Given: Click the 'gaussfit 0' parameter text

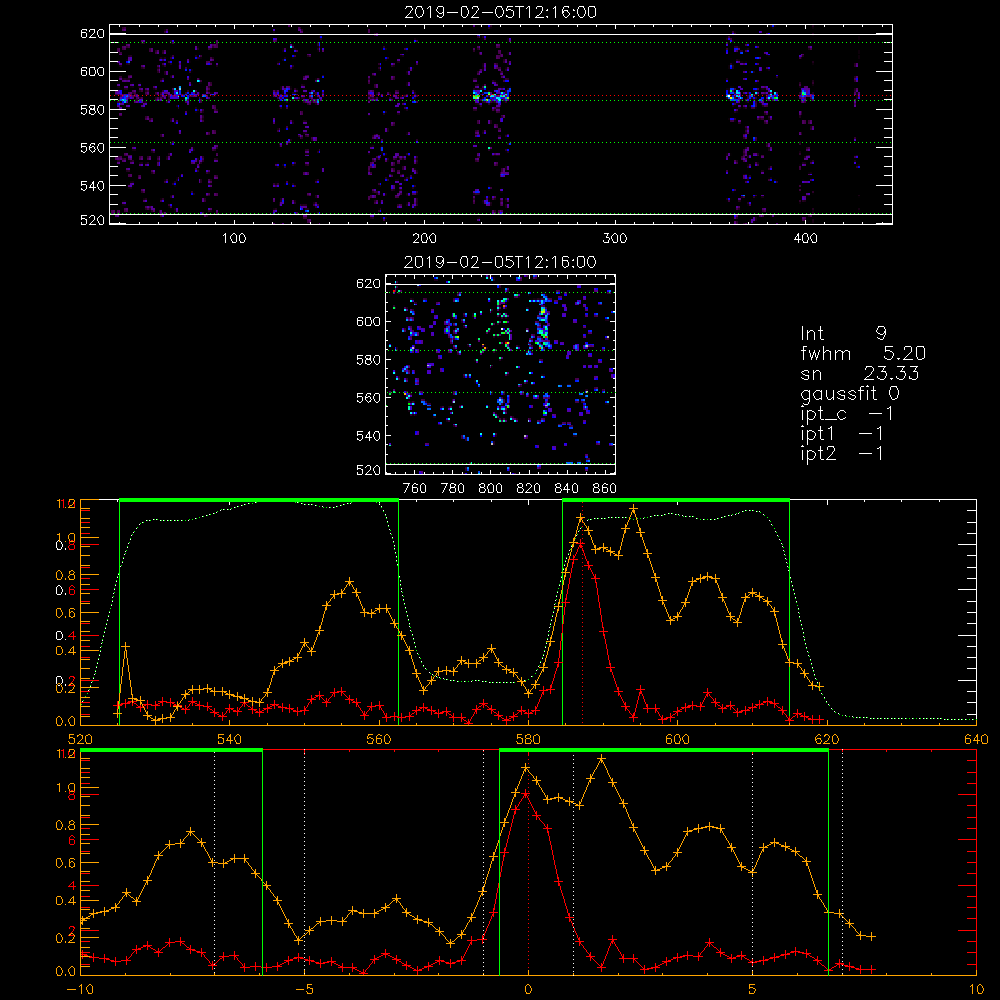Looking at the screenshot, I should [850, 394].
